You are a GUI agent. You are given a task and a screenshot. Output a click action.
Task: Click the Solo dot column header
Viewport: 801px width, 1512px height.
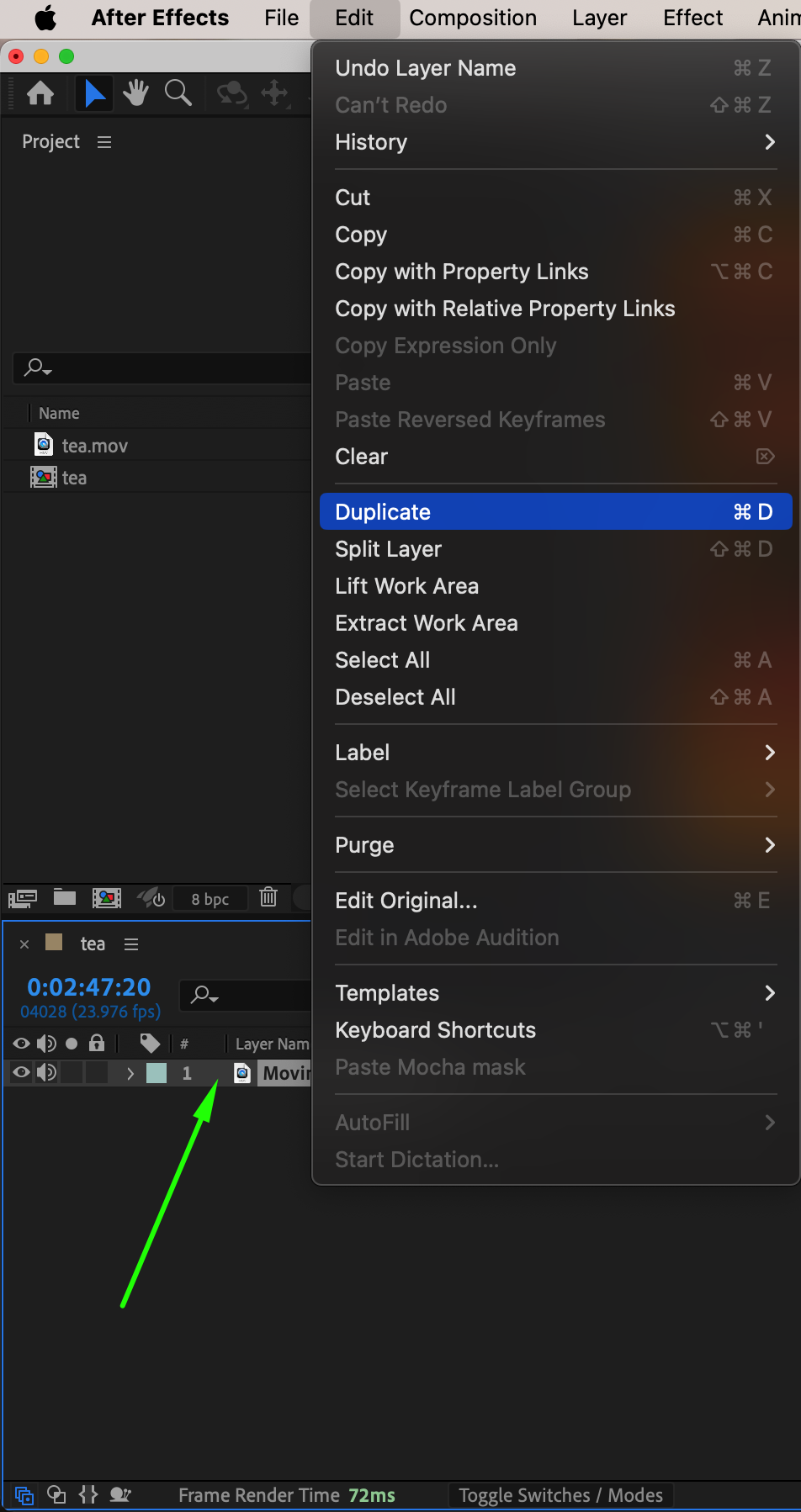[x=72, y=1044]
